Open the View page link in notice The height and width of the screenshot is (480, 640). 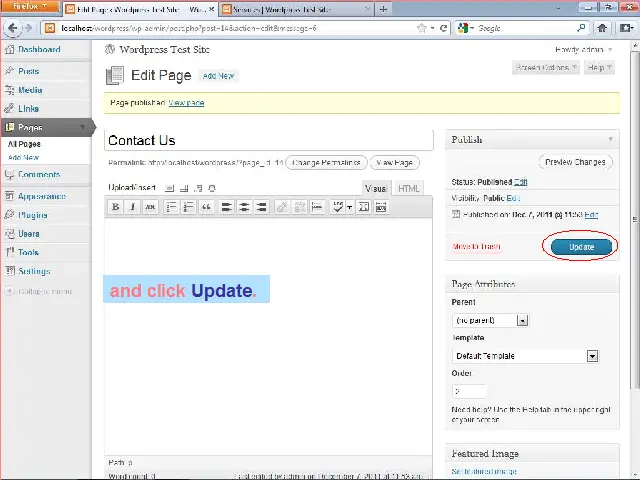[186, 103]
